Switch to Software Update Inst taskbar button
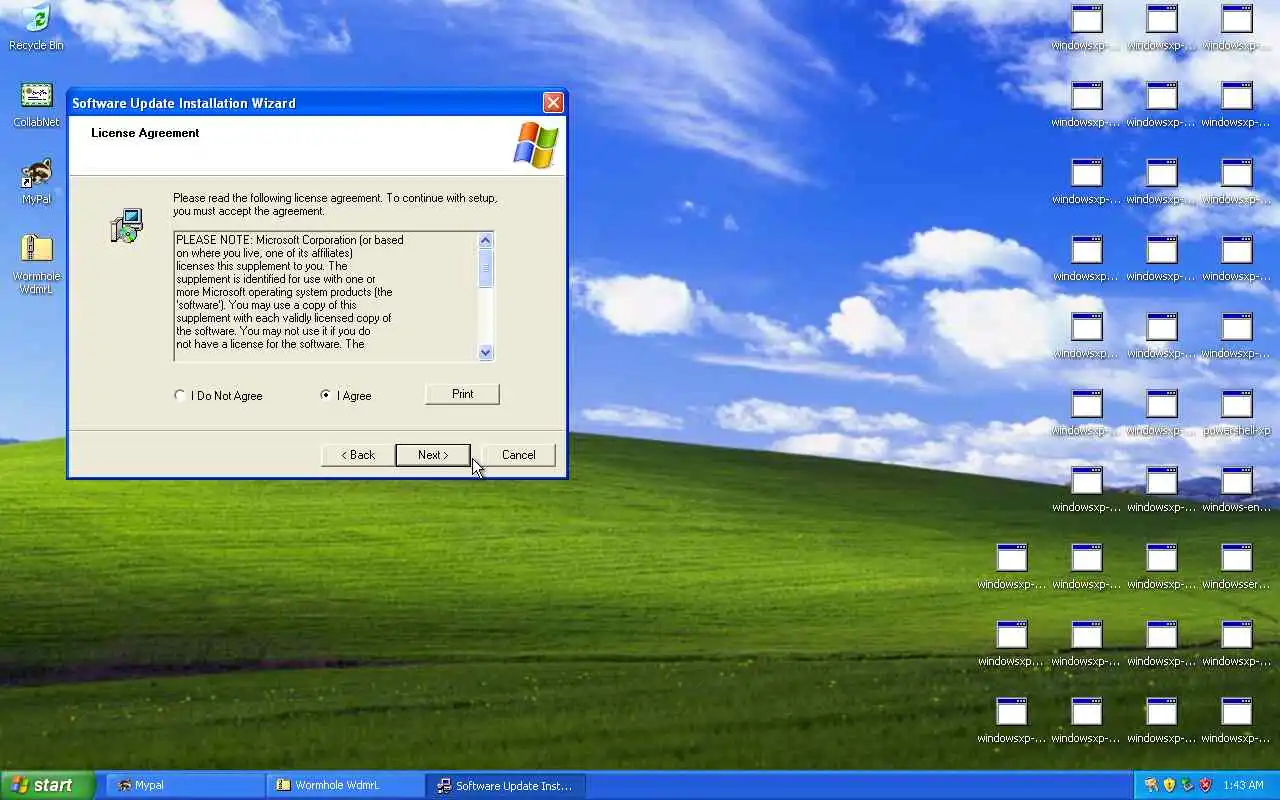Viewport: 1280px width, 800px height. point(505,786)
